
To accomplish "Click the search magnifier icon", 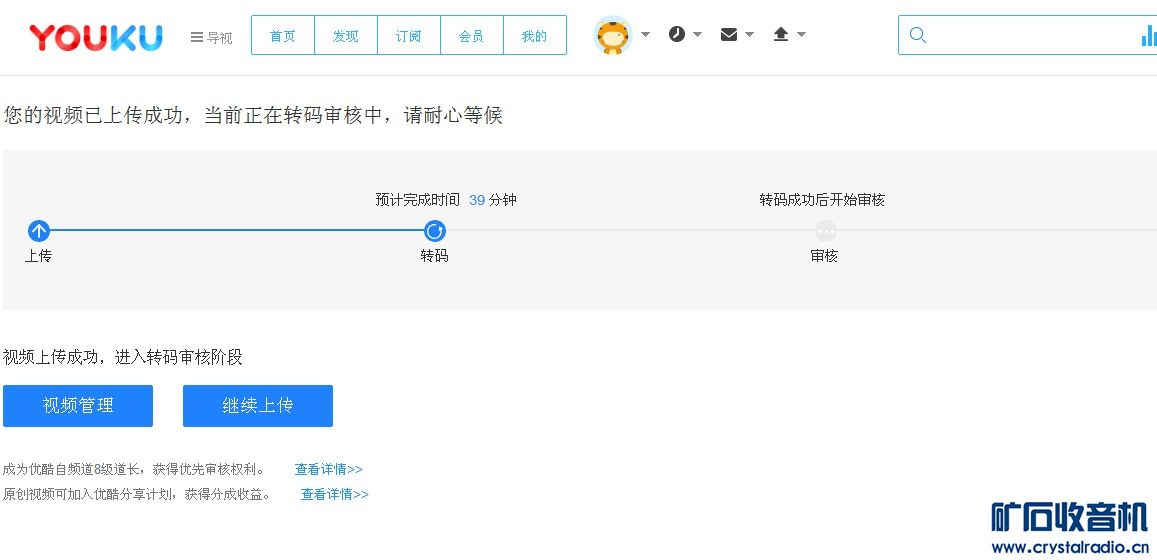I will 918,35.
